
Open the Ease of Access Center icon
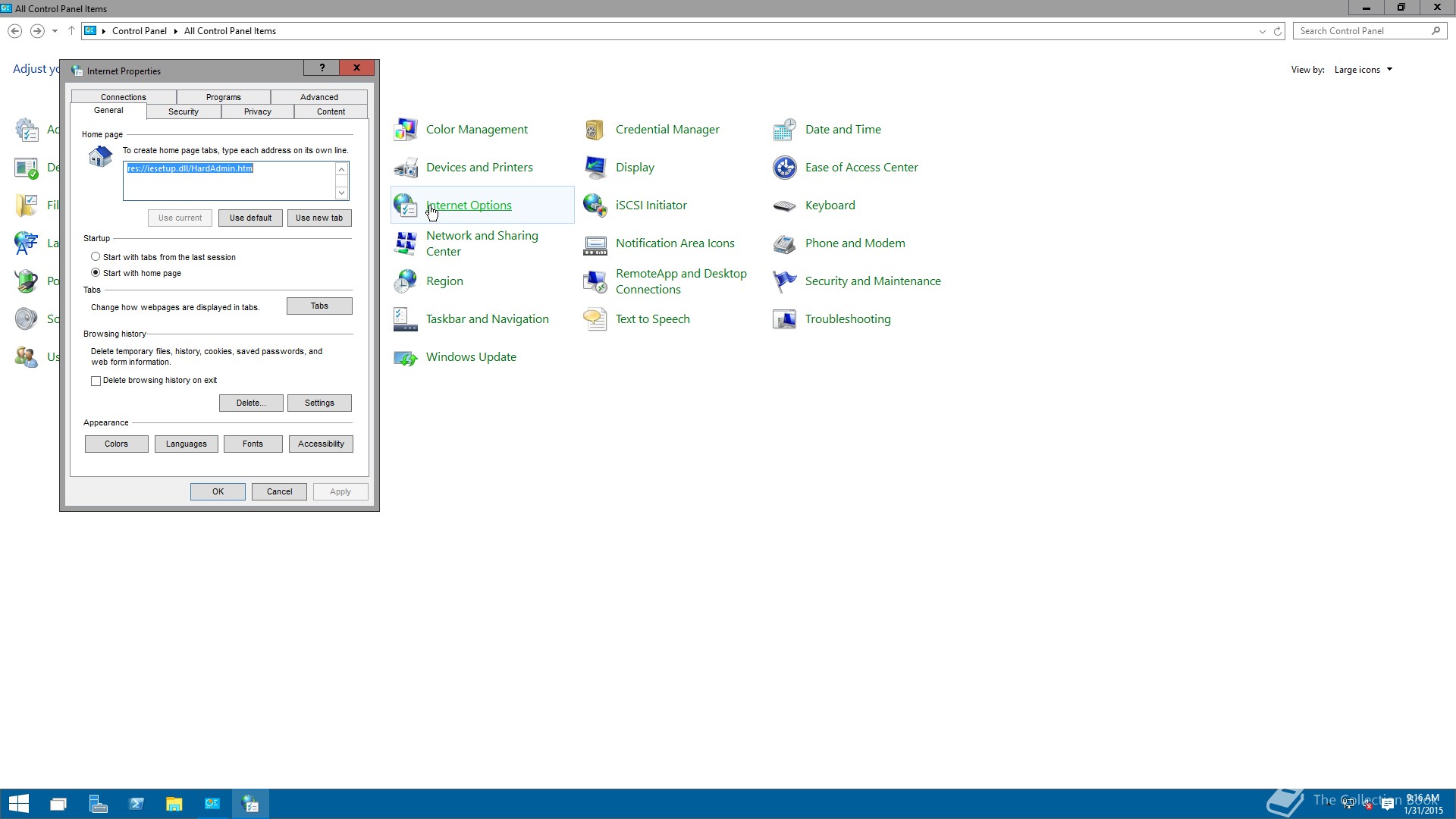pos(785,168)
